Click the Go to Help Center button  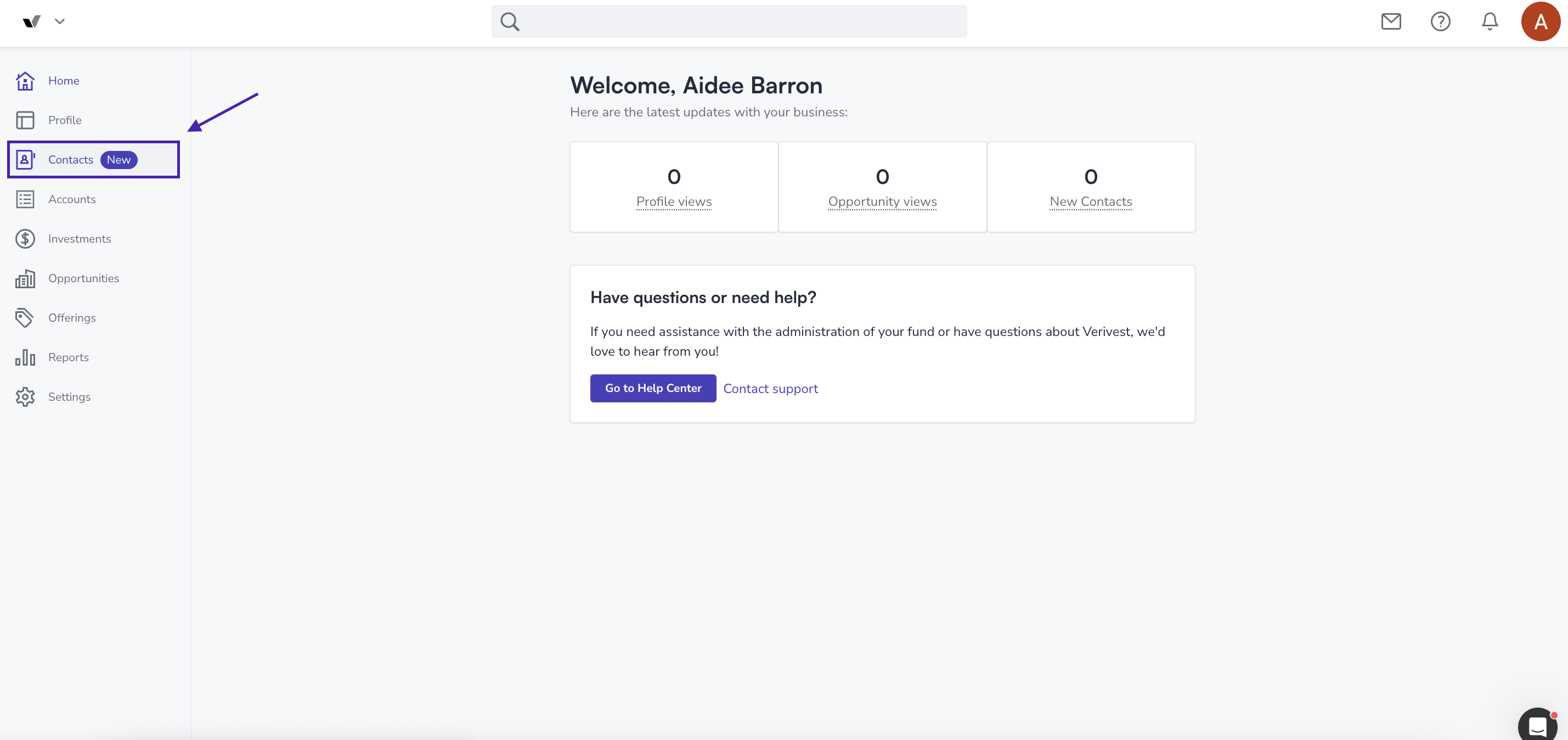tap(653, 388)
